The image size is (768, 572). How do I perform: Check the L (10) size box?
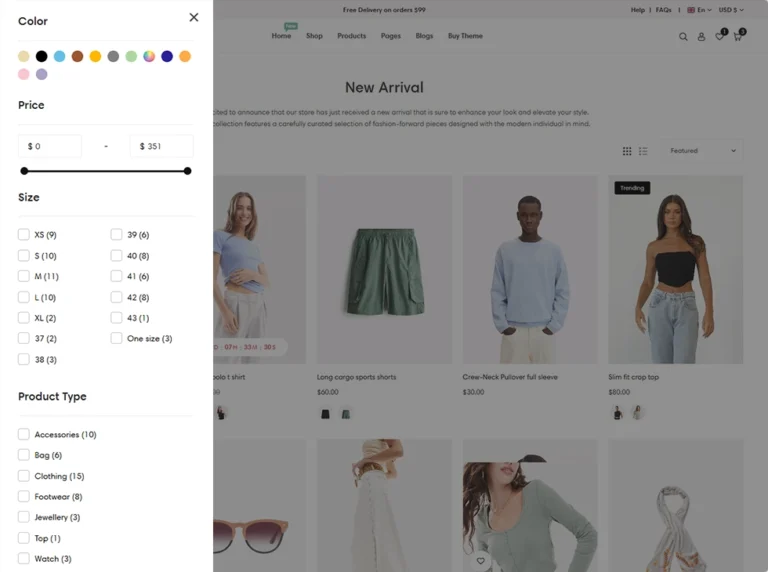[x=24, y=297]
